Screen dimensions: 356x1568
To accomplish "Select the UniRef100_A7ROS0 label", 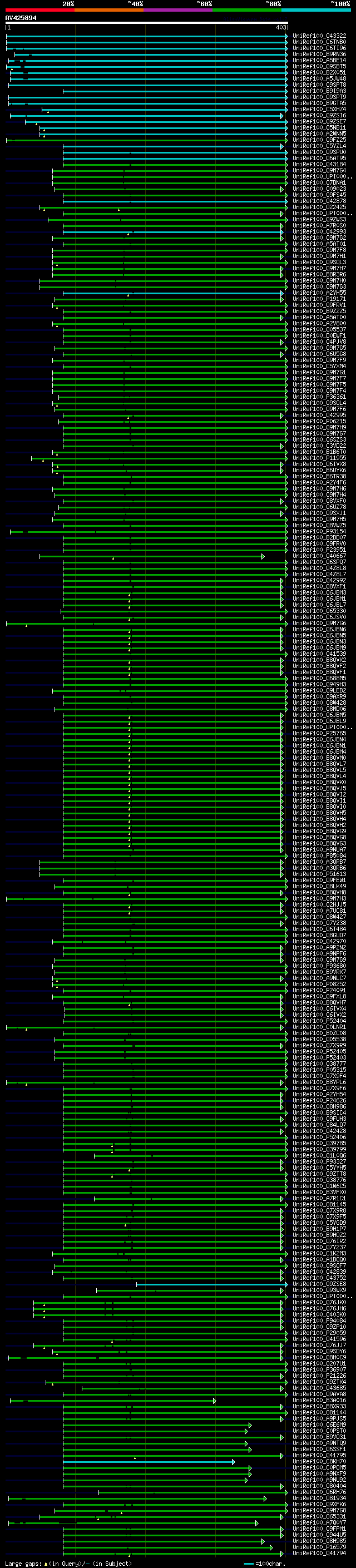I will [x=319, y=225].
